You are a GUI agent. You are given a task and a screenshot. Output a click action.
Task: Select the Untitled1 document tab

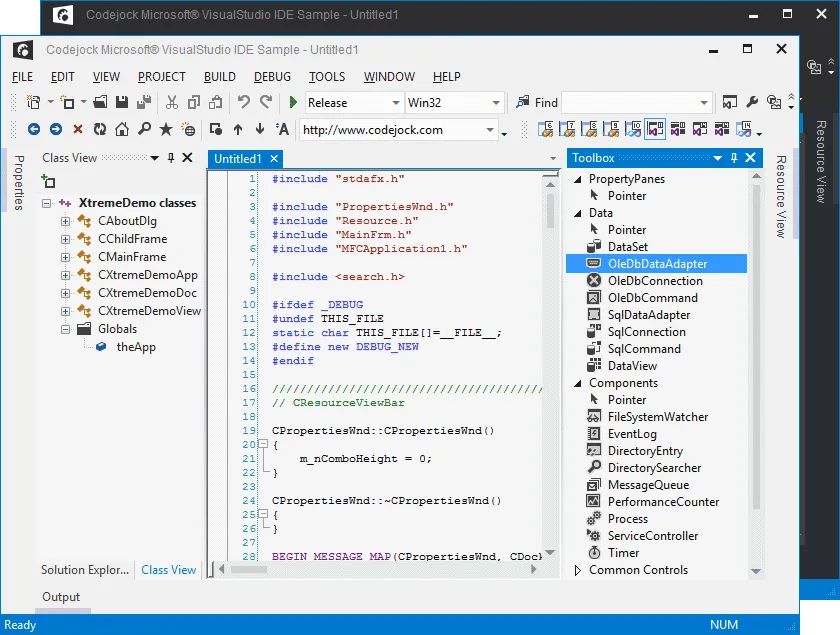237,159
